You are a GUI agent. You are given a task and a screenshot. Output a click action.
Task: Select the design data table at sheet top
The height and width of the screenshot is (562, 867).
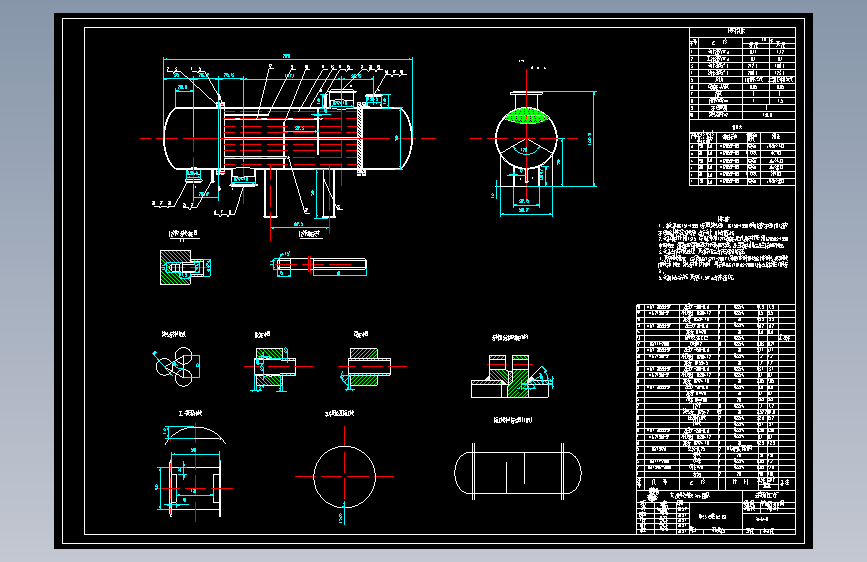[x=743, y=73]
